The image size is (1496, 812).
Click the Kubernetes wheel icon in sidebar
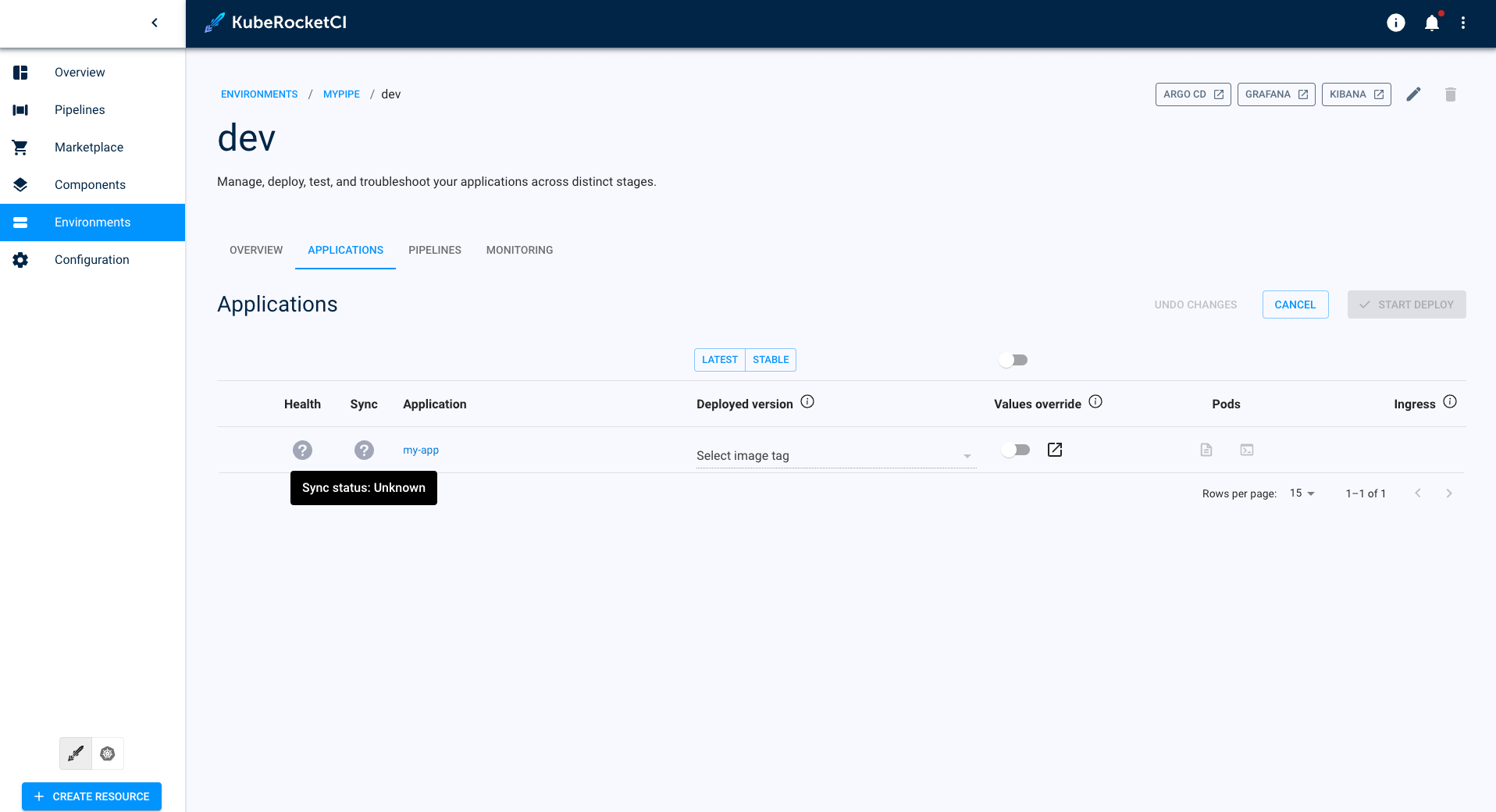(108, 753)
